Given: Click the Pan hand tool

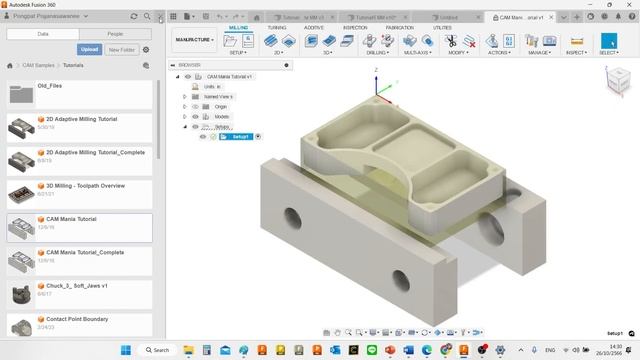Looking at the screenshot, I should (338, 333).
